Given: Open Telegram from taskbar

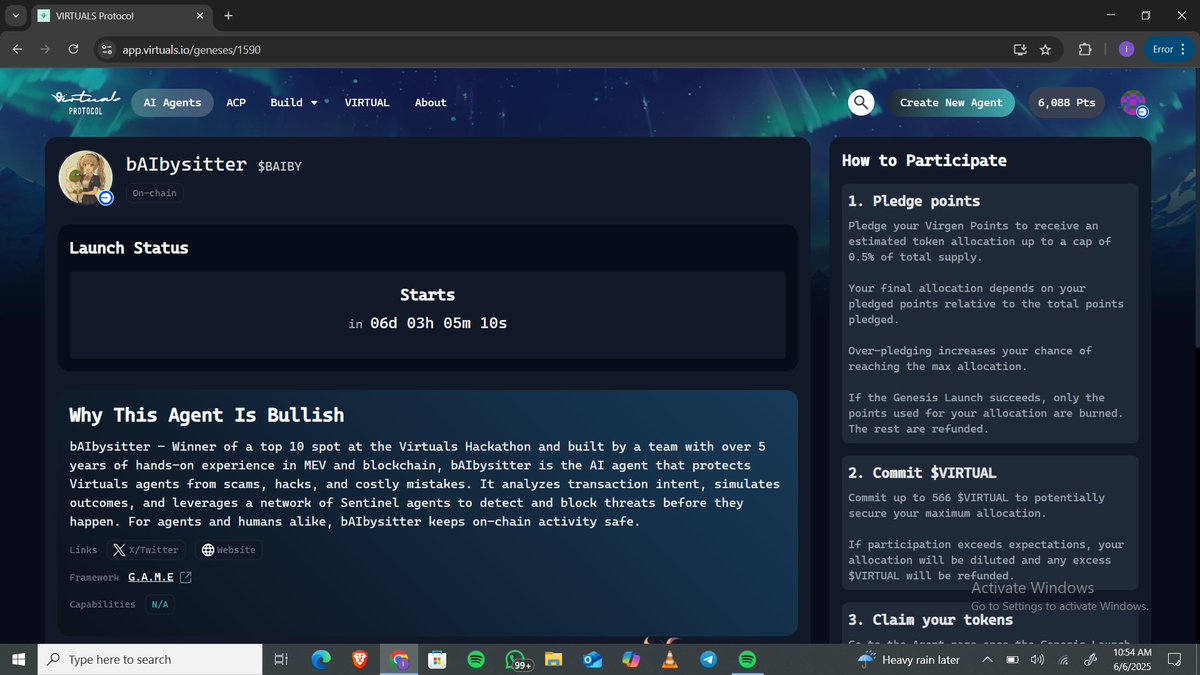Looking at the screenshot, I should tap(708, 659).
